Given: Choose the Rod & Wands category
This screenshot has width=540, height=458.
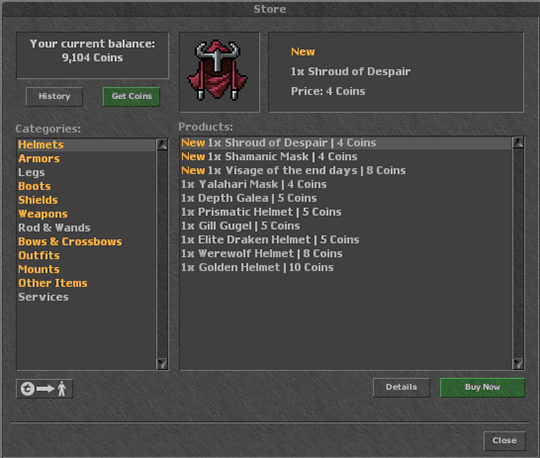Looking at the screenshot, I should 54,228.
